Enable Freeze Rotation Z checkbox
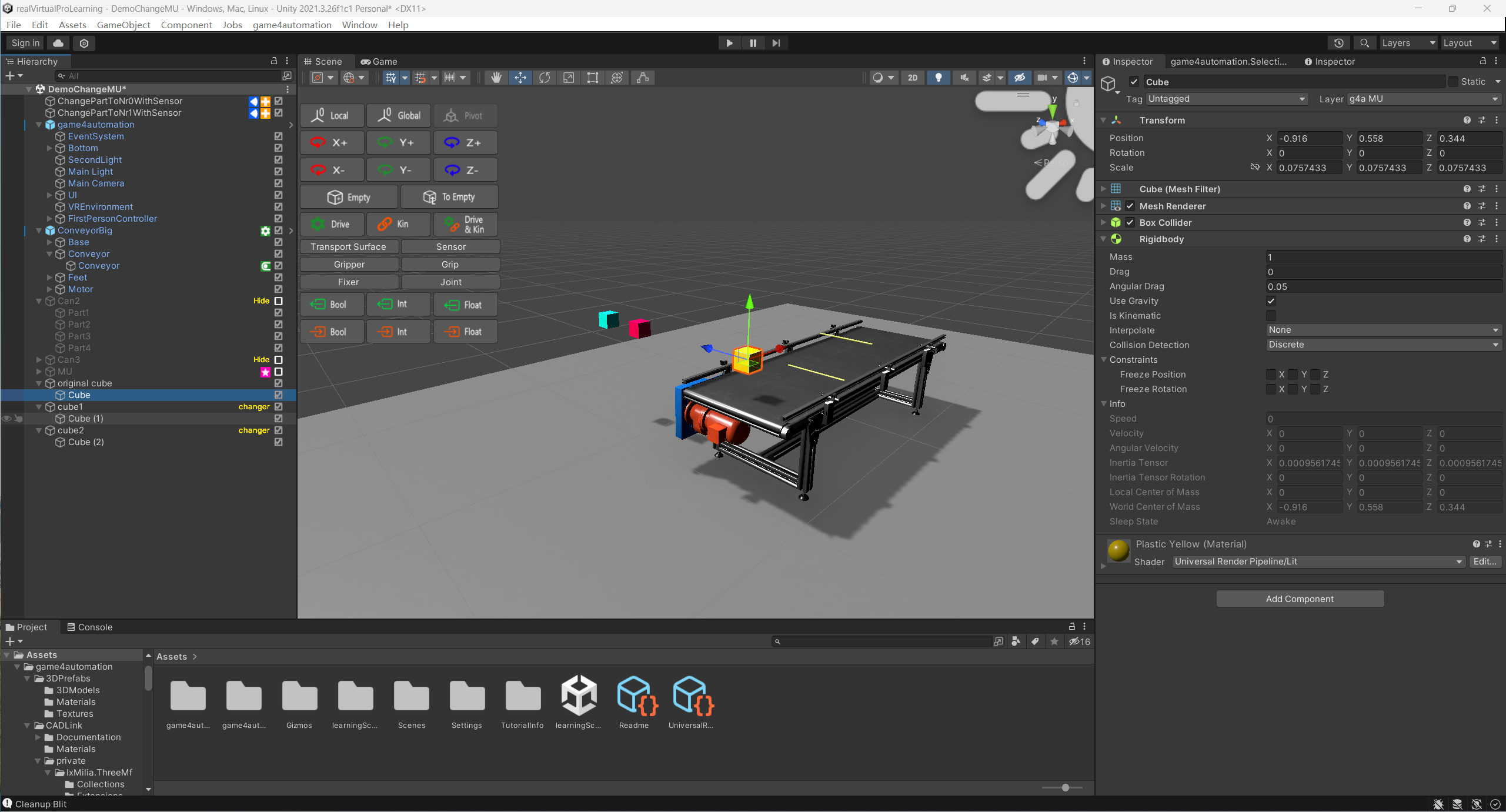This screenshot has width=1506, height=812. [x=1315, y=389]
